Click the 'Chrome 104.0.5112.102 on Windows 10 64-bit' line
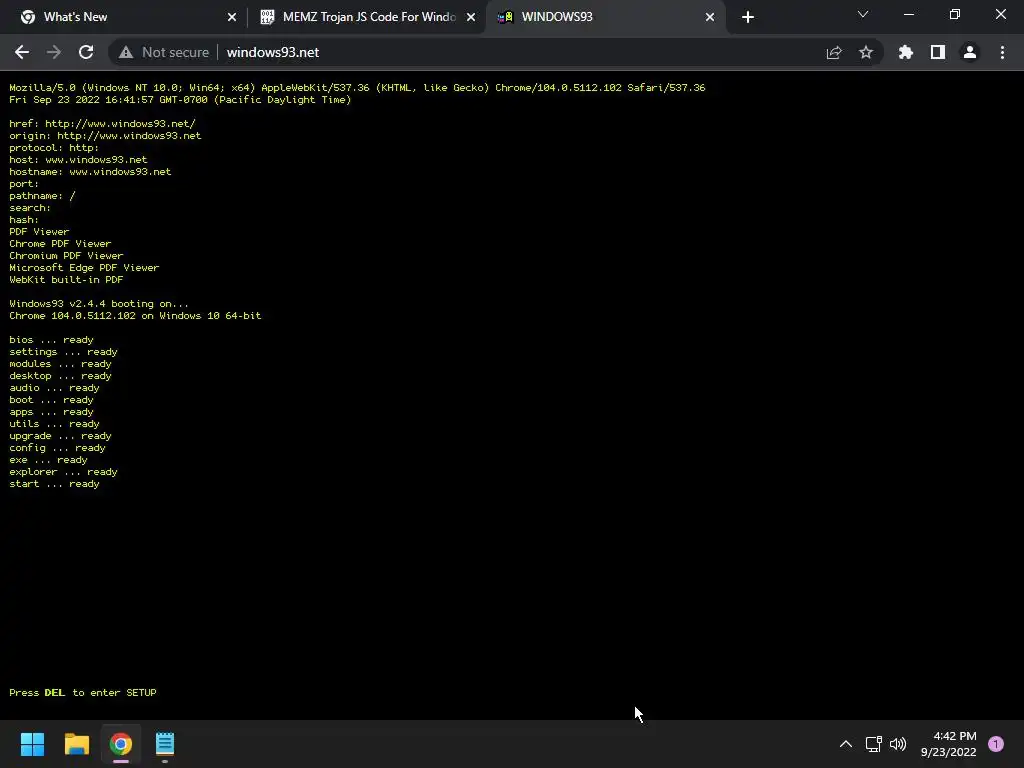This screenshot has width=1024, height=768. pyautogui.click(x=135, y=315)
